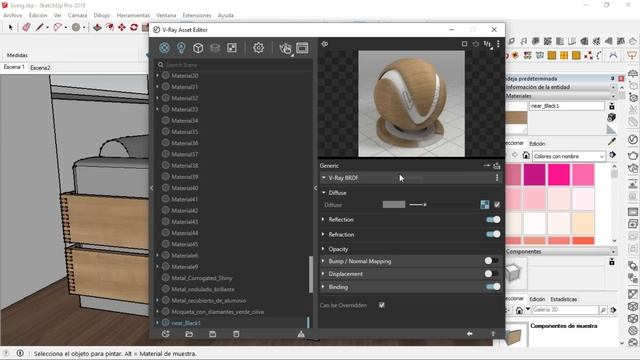Open the Herramientas menu

(133, 15)
